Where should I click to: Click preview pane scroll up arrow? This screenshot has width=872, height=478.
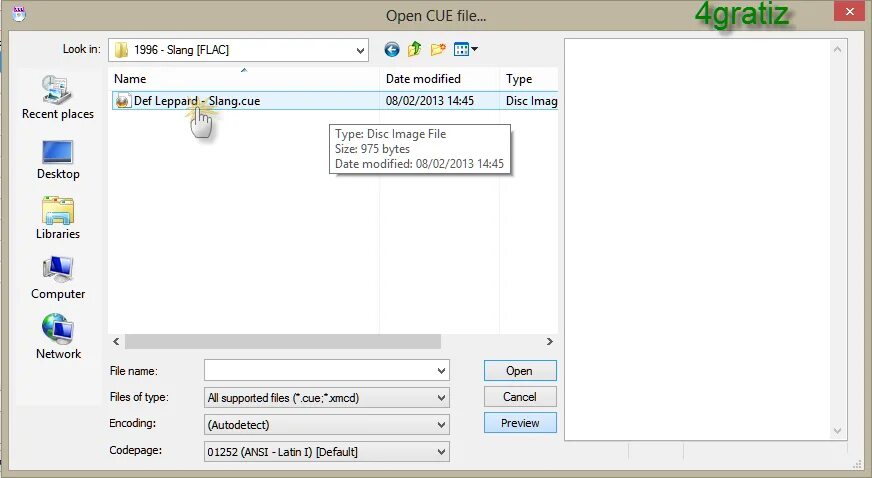coord(838,49)
